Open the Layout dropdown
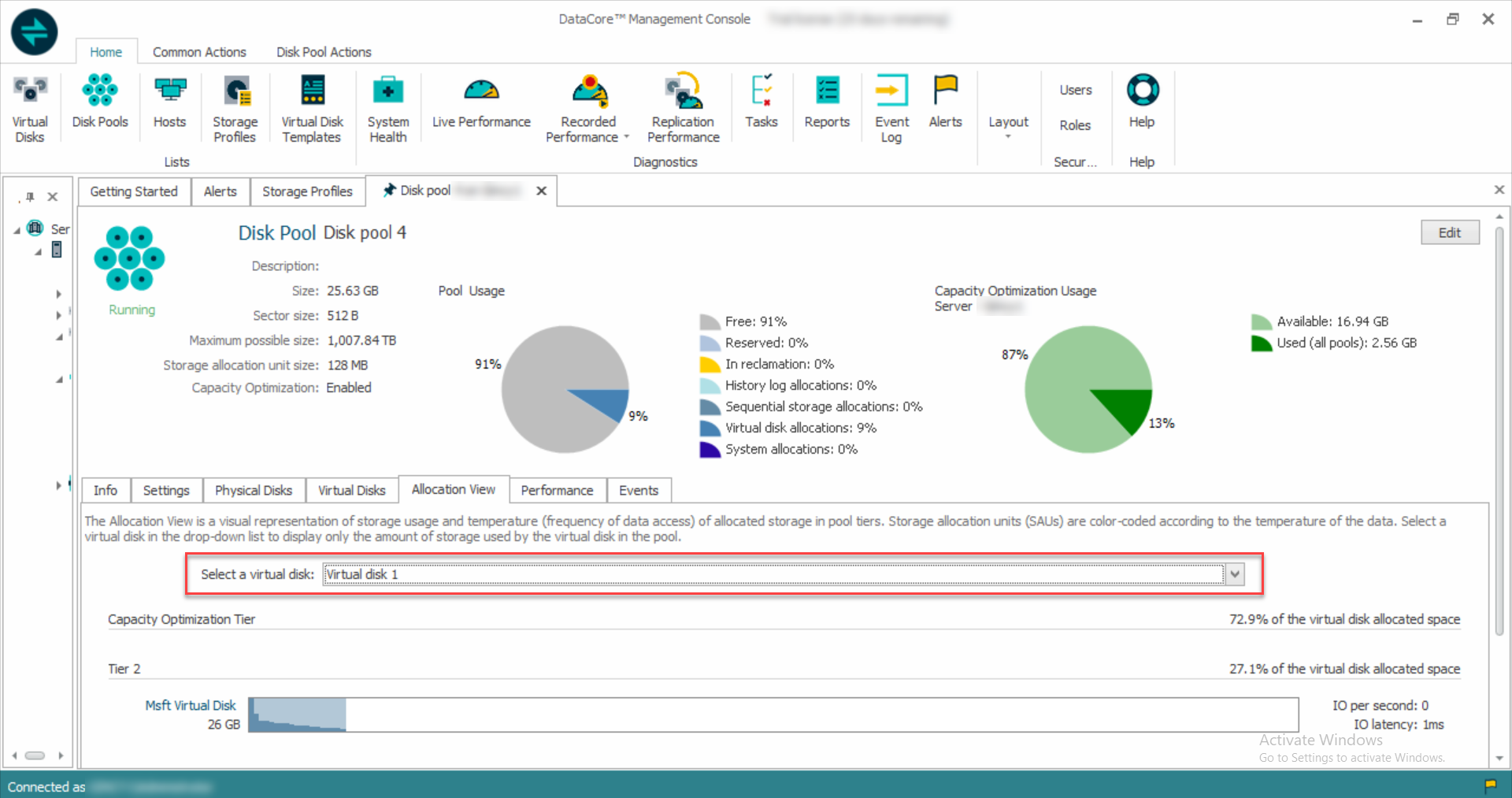This screenshot has width=1512, height=798. pyautogui.click(x=1008, y=126)
